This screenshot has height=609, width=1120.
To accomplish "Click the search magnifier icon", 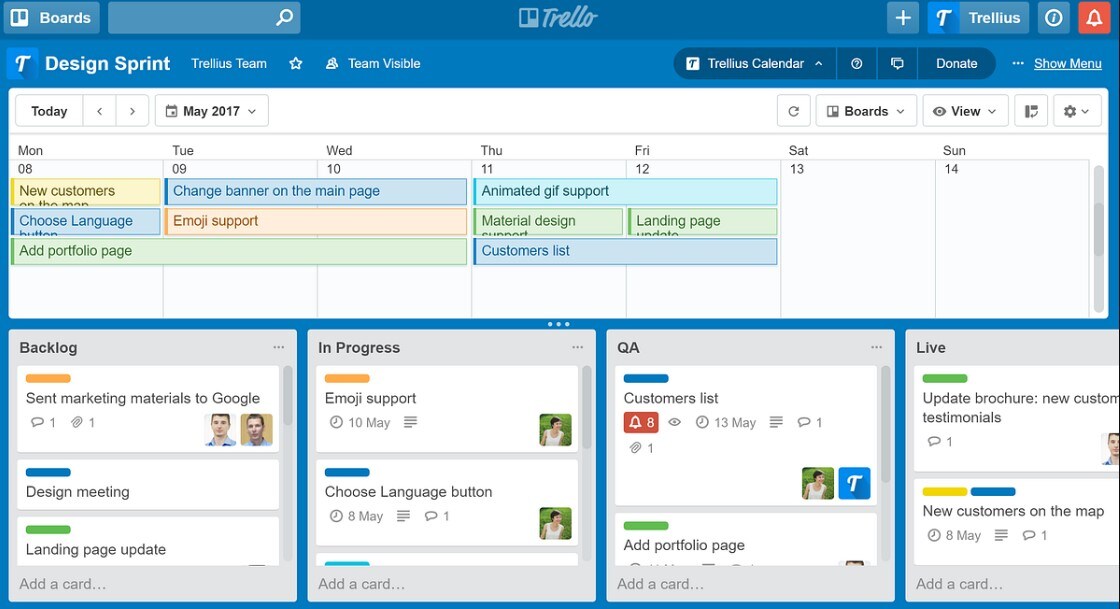I will click(284, 17).
